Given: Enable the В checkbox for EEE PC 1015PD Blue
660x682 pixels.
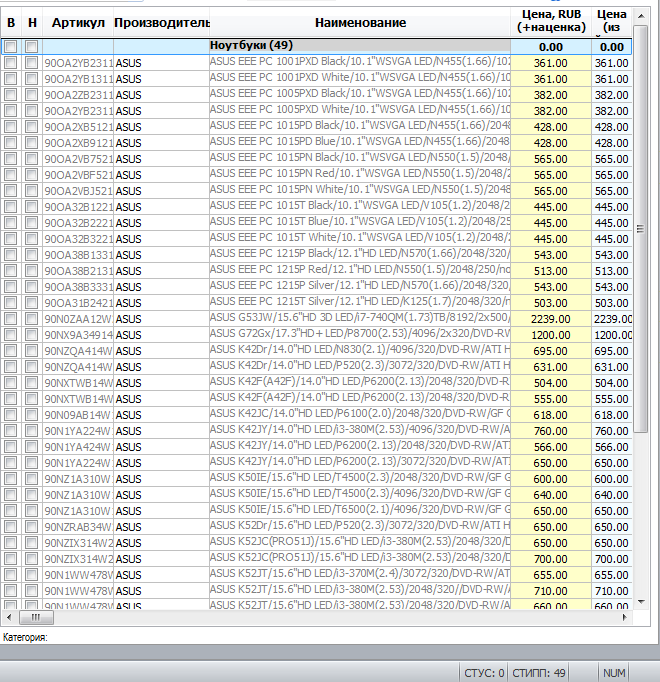Looking at the screenshot, I should click(11, 143).
